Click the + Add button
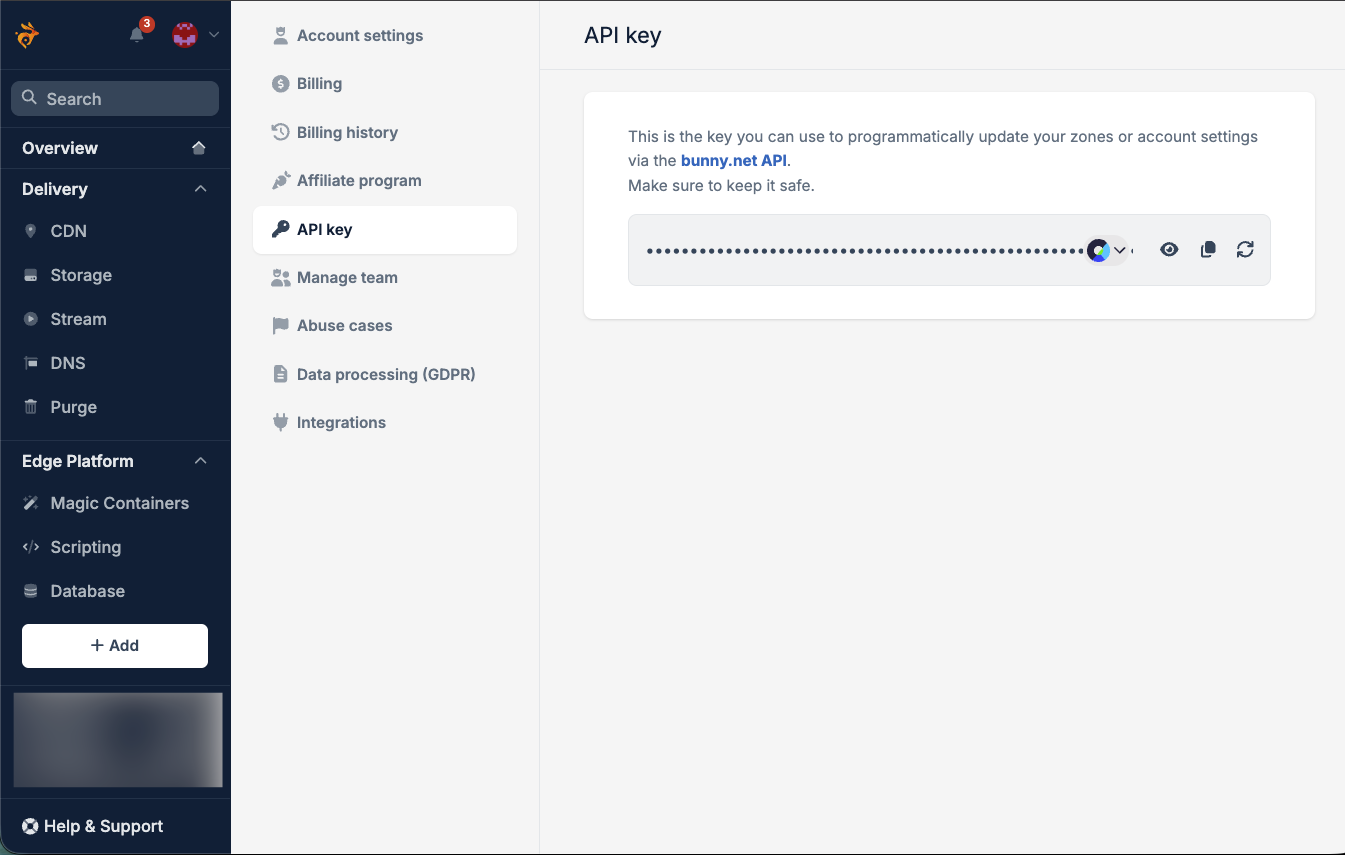 point(115,645)
